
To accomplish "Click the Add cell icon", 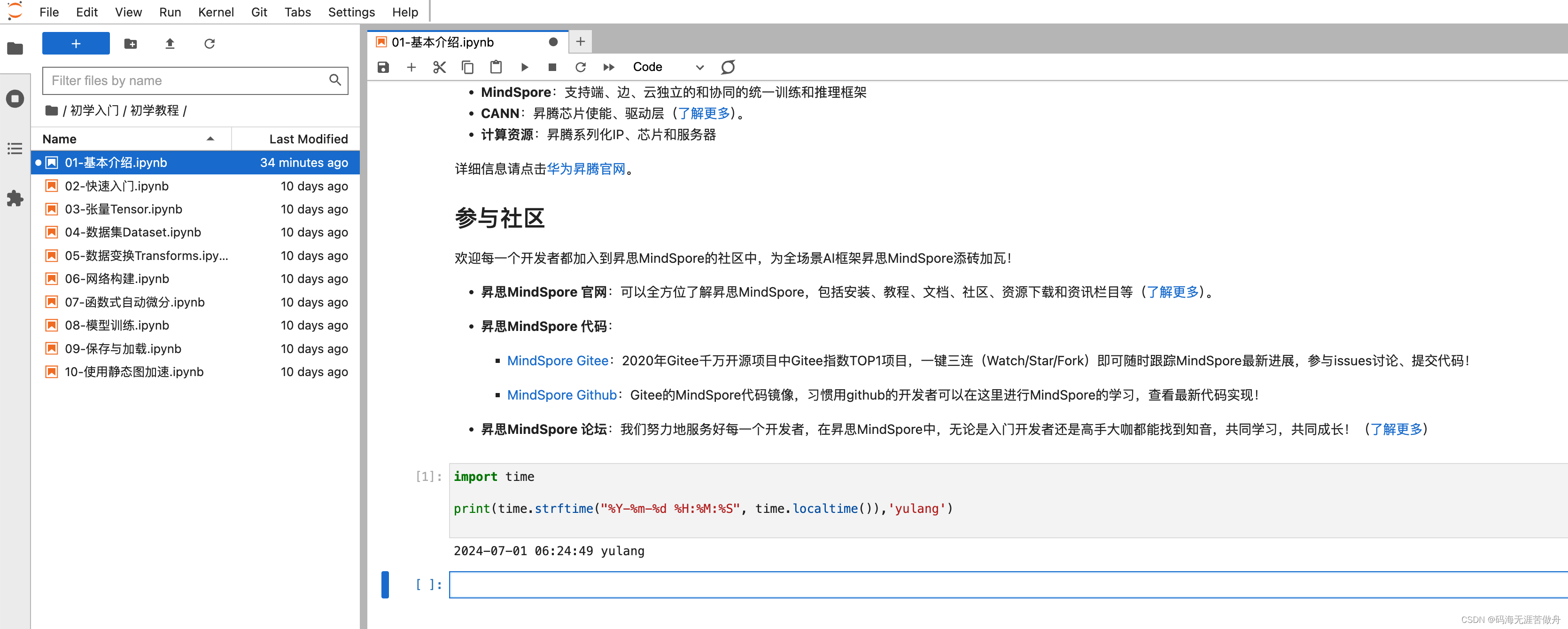I will (x=412, y=66).
